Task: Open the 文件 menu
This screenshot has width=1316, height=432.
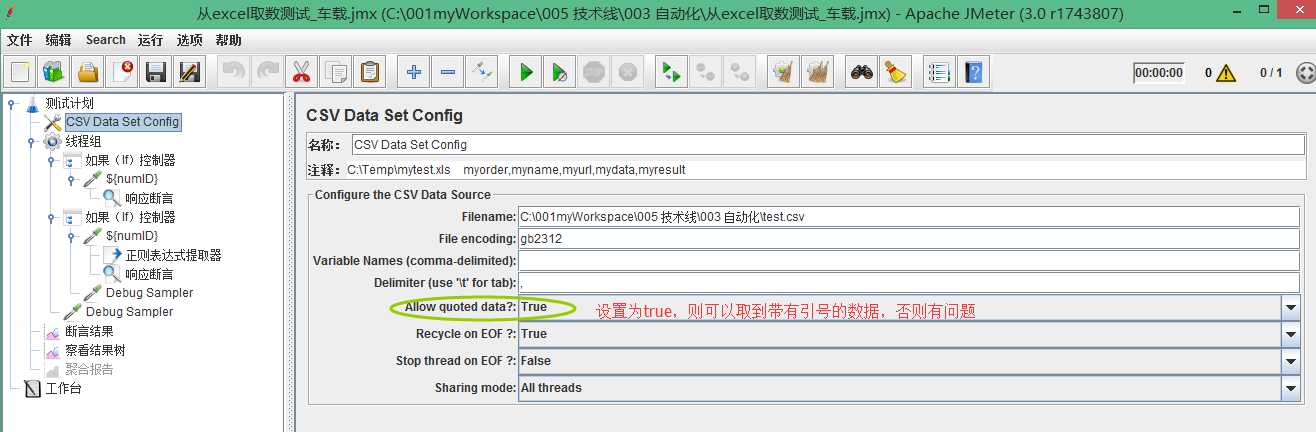Action: 20,40
